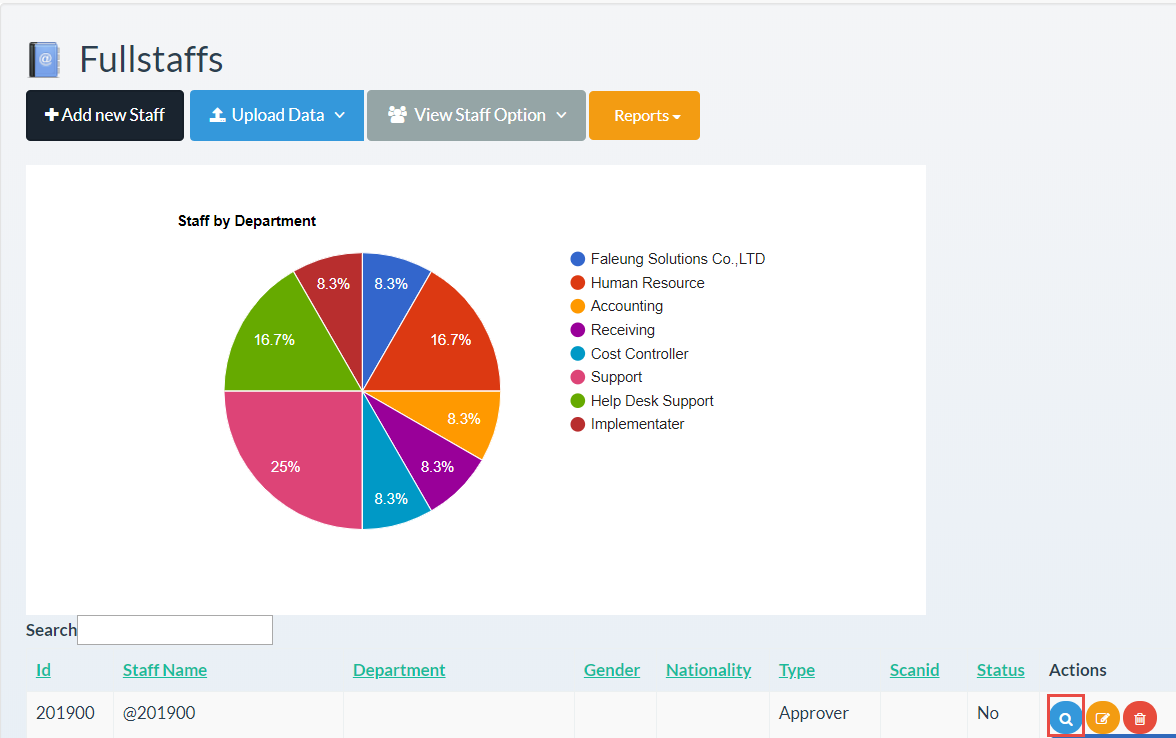Image resolution: width=1176 pixels, height=738 pixels.
Task: Click the address book icon beside Fullstaffs title
Action: pyautogui.click(x=44, y=59)
